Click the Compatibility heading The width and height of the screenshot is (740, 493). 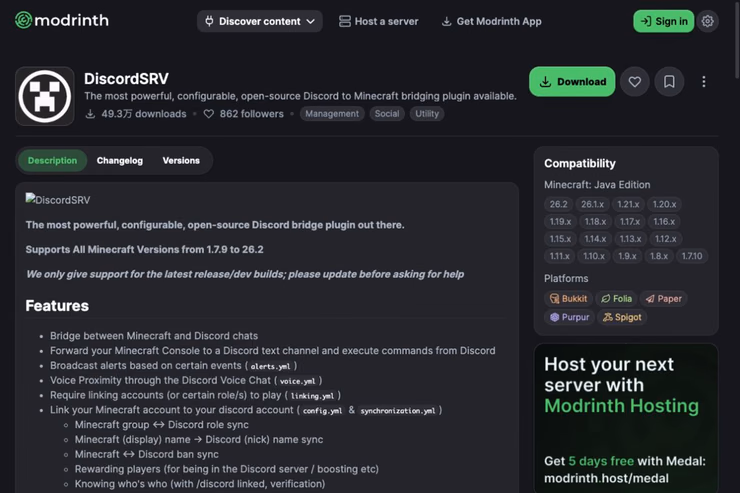(580, 163)
